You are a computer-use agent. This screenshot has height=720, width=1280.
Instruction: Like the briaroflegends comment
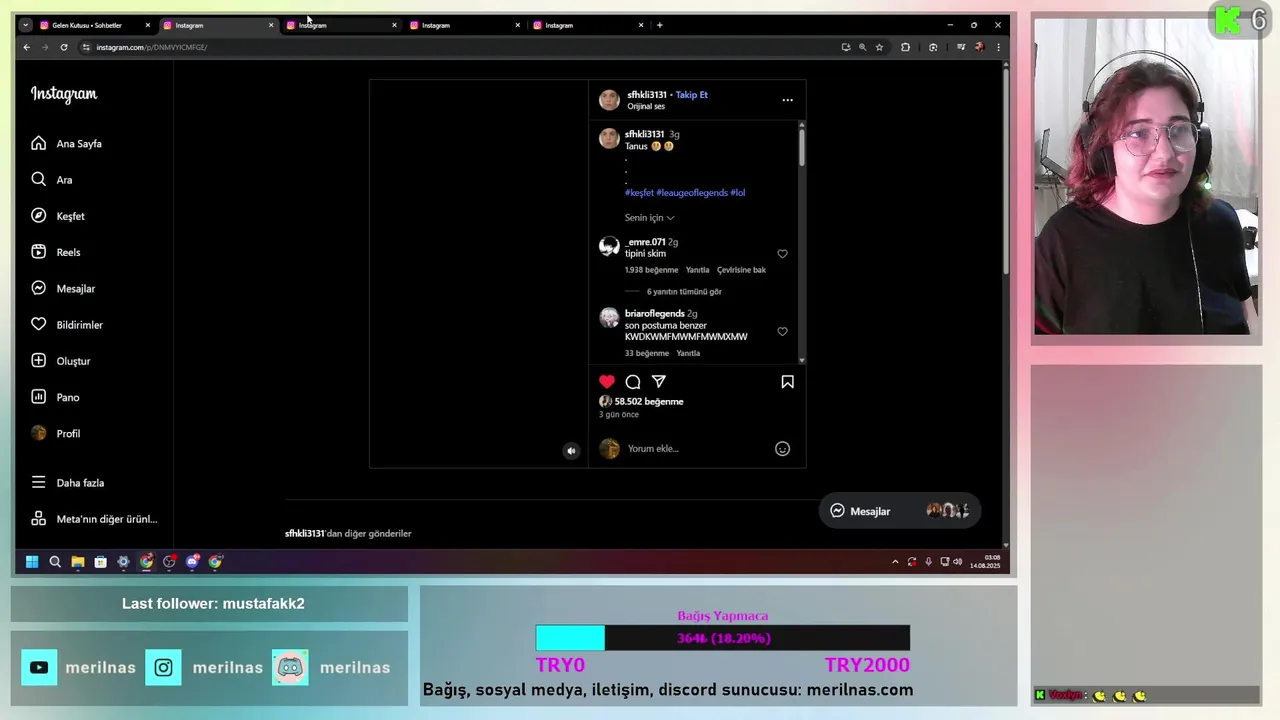(782, 332)
